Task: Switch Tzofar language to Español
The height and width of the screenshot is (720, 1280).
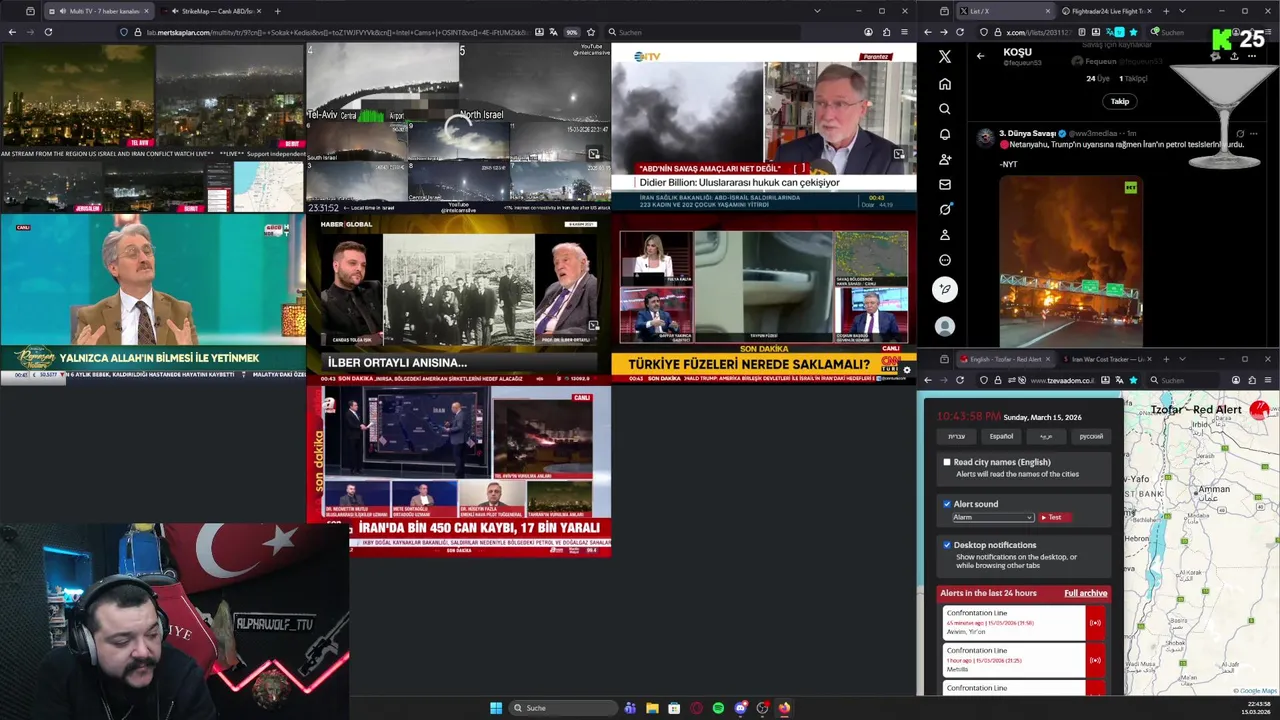Action: [1001, 436]
